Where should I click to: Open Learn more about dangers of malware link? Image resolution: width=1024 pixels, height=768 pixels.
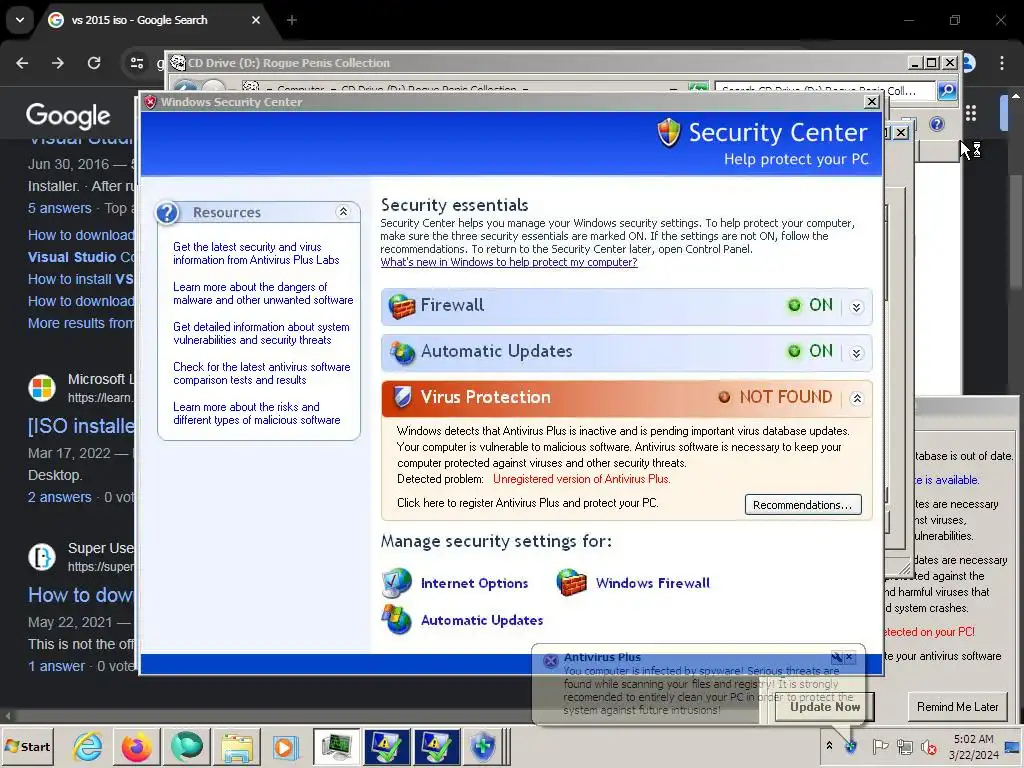tap(263, 293)
